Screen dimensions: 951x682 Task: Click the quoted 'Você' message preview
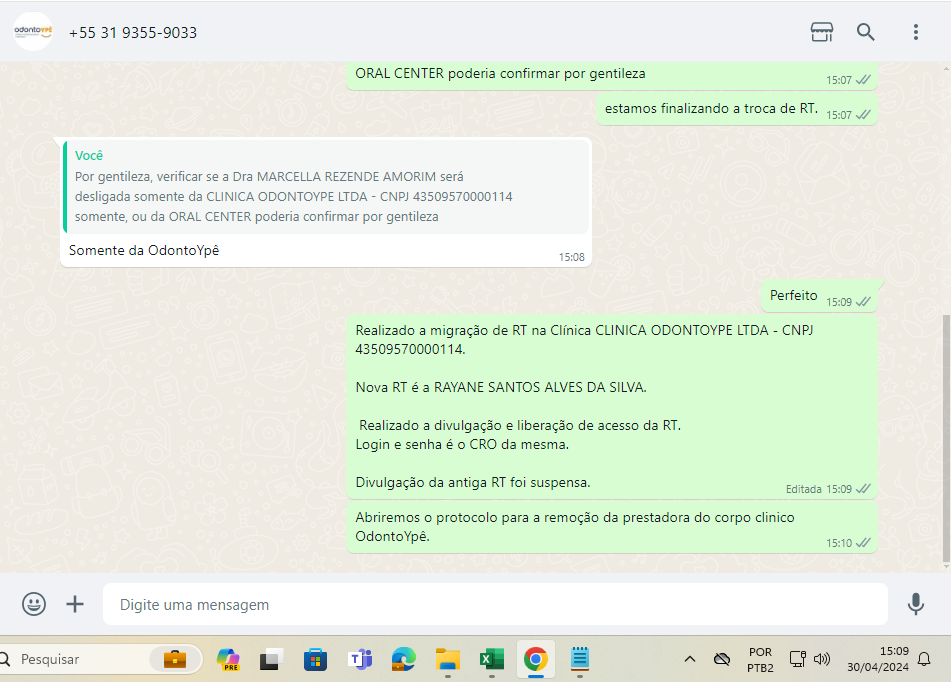pyautogui.click(x=326, y=186)
